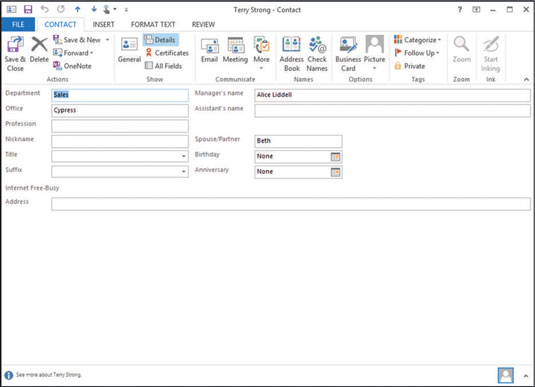535x387 pixels.
Task: Open Follow Up flag menu
Action: 417,53
